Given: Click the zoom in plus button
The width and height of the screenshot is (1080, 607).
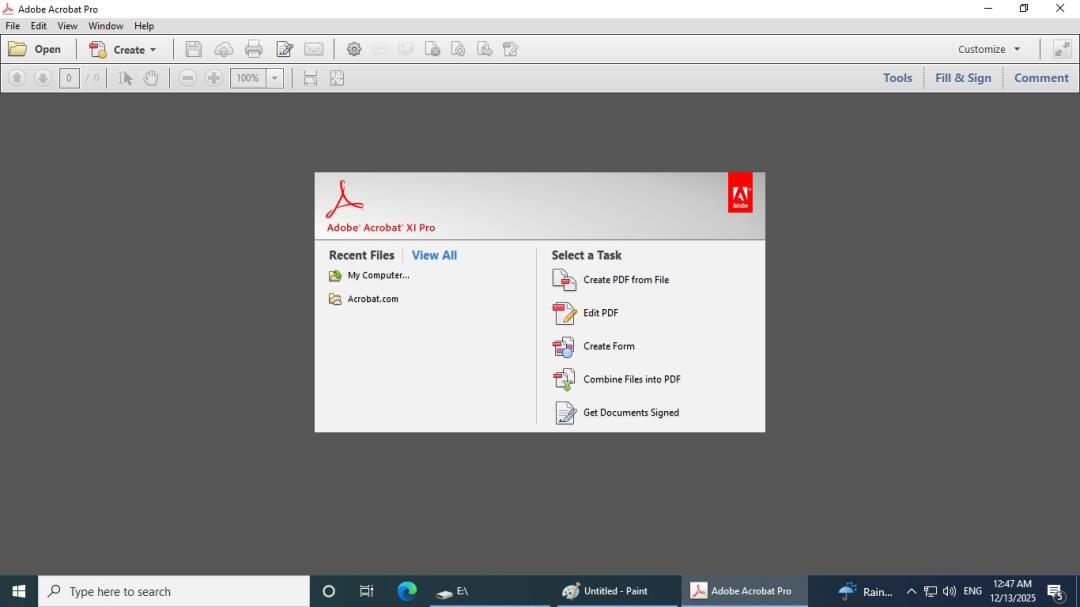Looking at the screenshot, I should (214, 78).
